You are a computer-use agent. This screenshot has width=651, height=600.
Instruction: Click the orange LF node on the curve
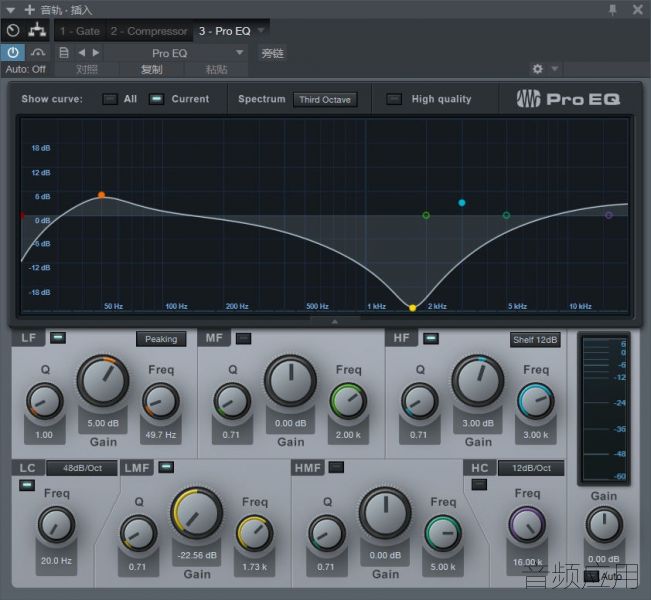click(x=101, y=195)
